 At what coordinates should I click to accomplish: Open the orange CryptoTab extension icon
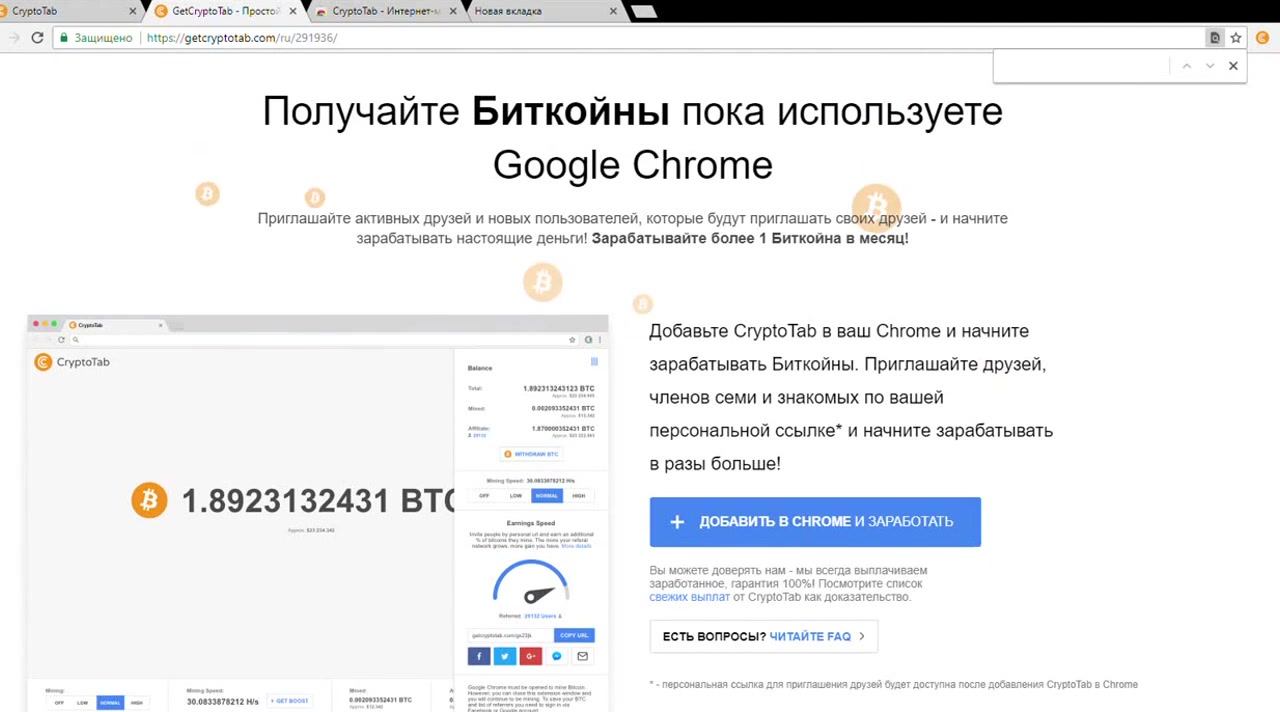click(1262, 38)
